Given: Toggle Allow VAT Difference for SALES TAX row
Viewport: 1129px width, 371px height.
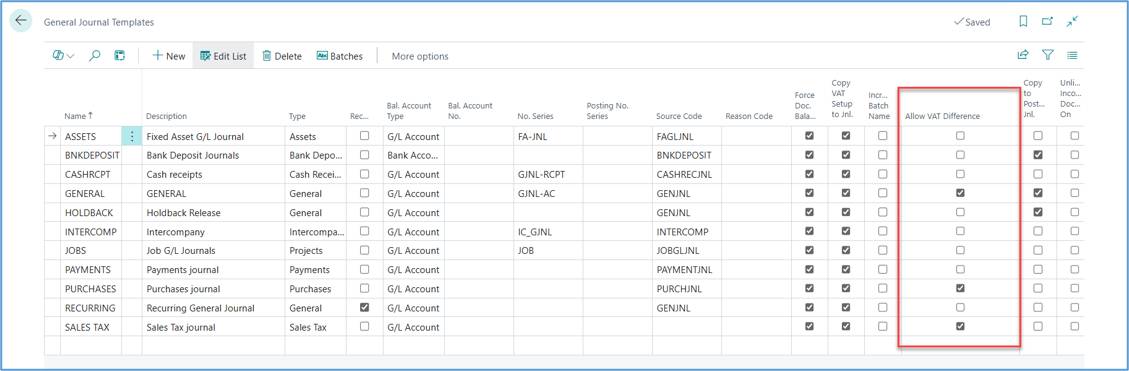Looking at the screenshot, I should [x=960, y=326].
